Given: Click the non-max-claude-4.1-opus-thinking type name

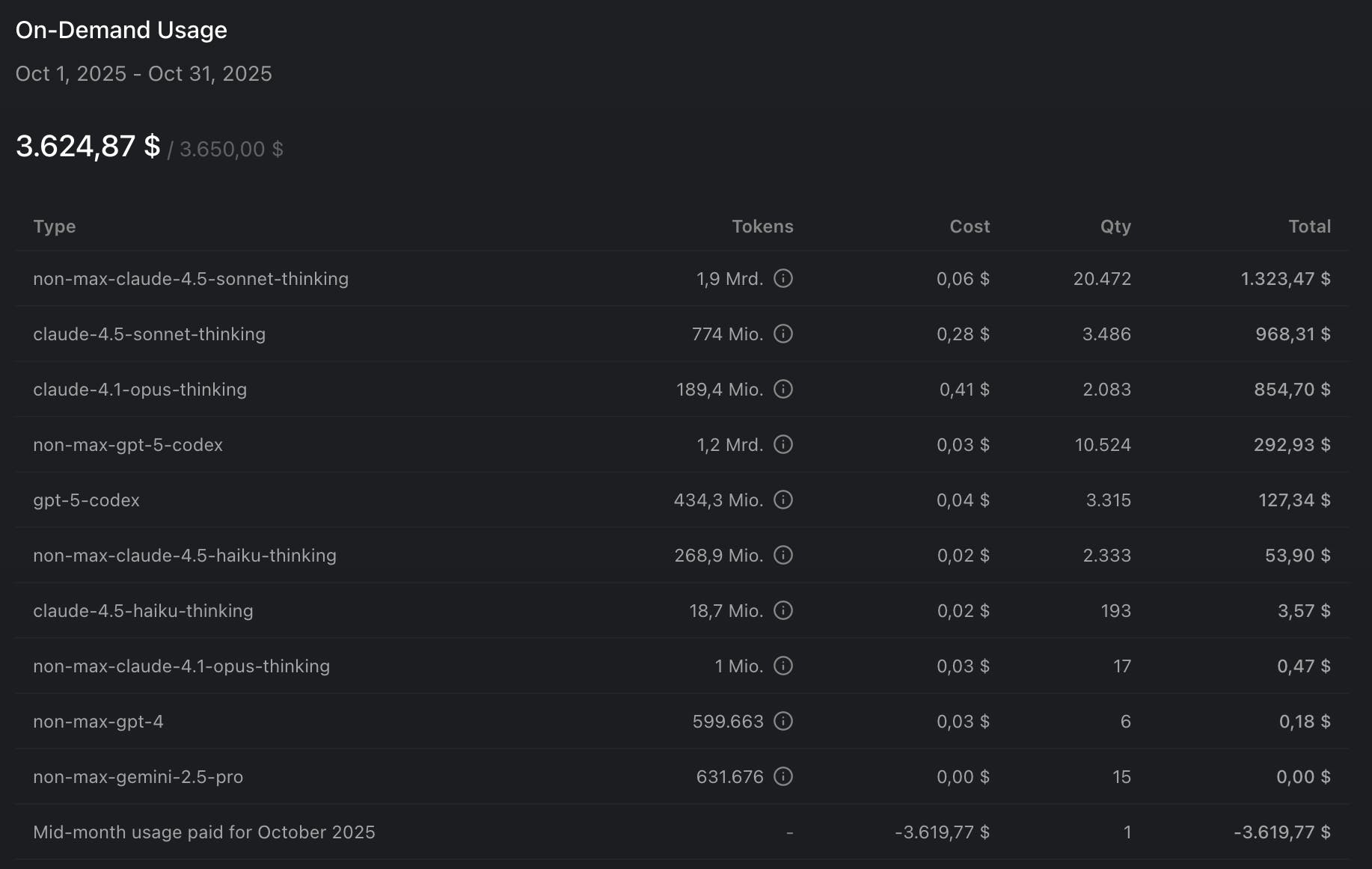Looking at the screenshot, I should [181, 666].
